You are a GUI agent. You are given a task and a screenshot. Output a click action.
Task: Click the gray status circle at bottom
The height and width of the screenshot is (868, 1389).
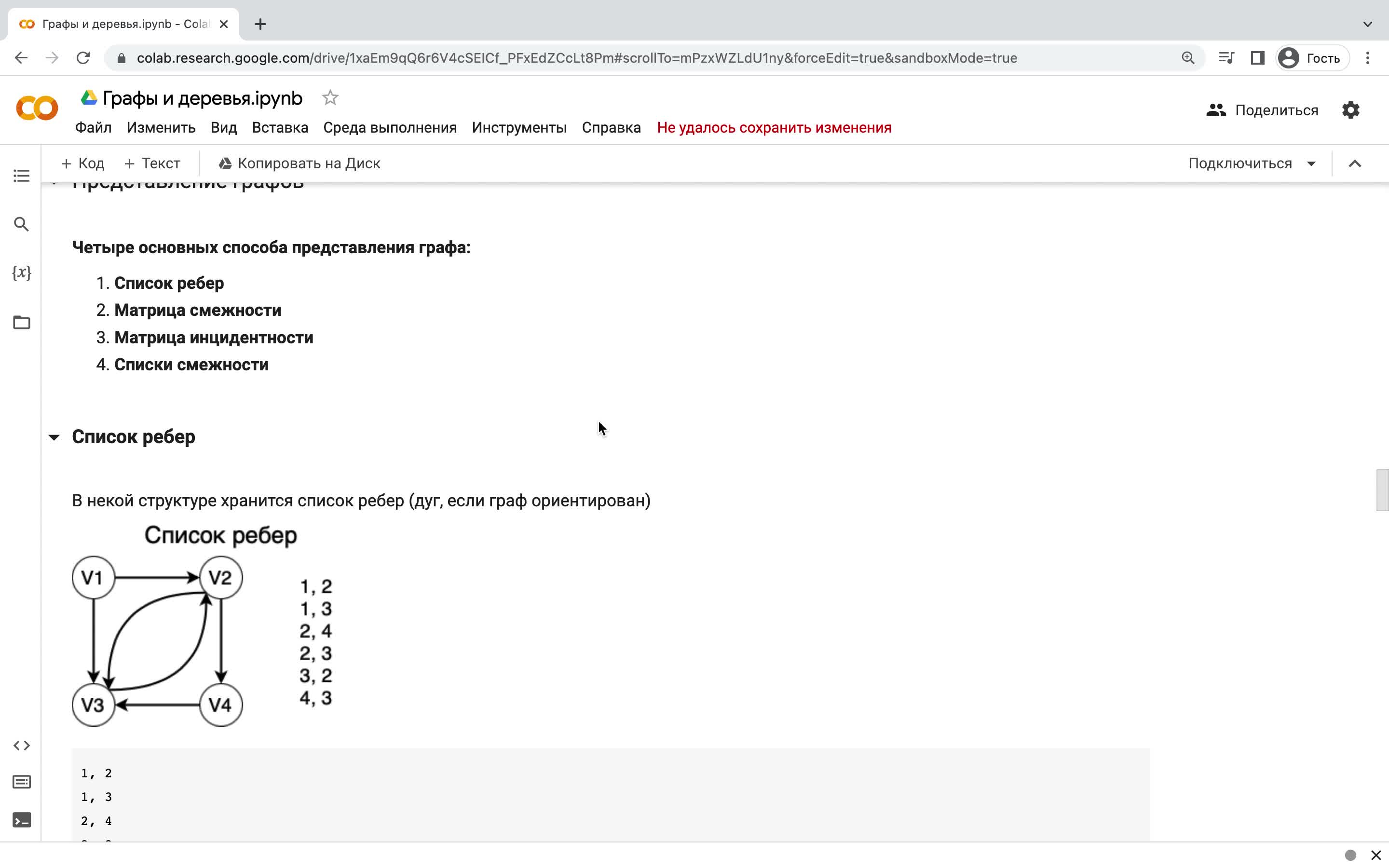(x=1350, y=855)
